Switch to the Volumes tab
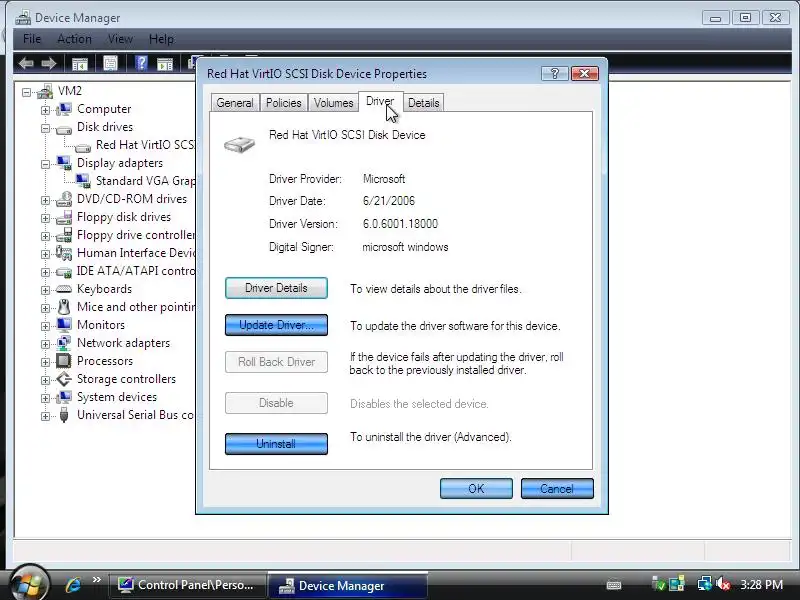Viewport: 800px width, 600px height. click(334, 103)
